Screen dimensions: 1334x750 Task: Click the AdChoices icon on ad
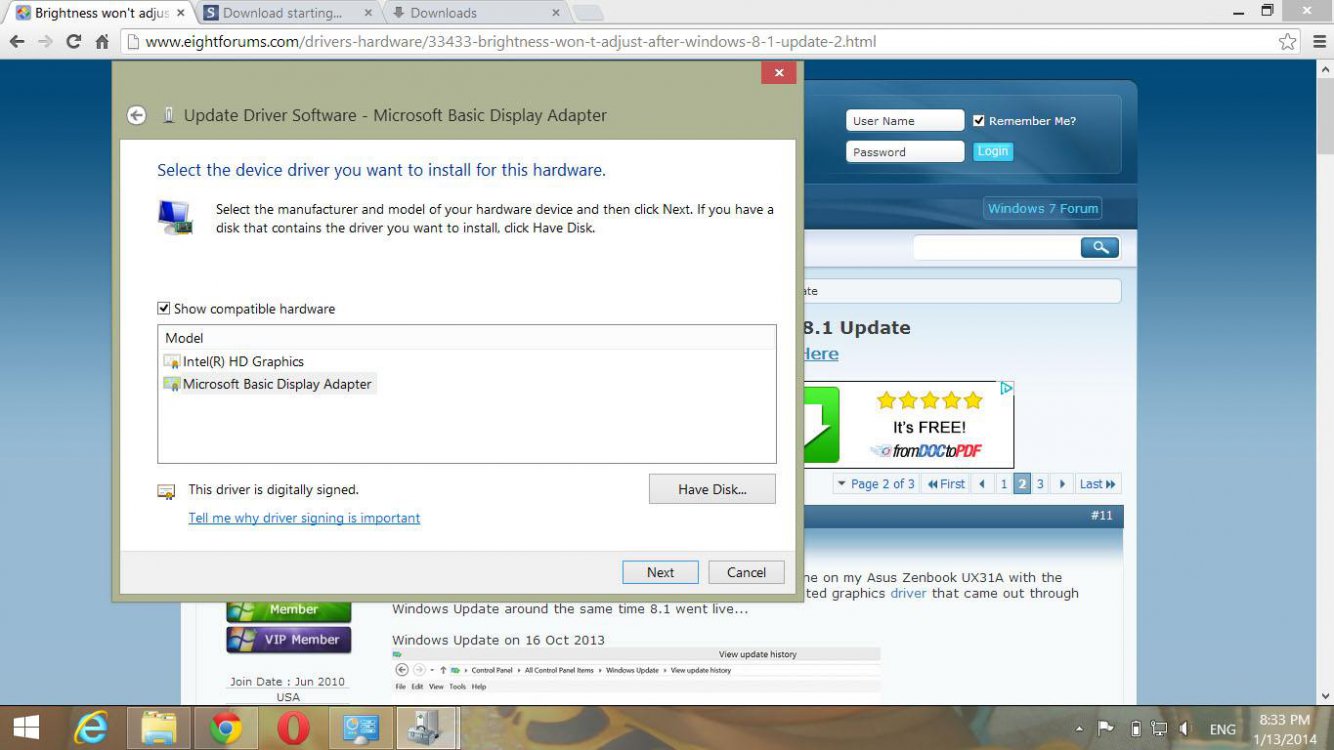(1008, 388)
